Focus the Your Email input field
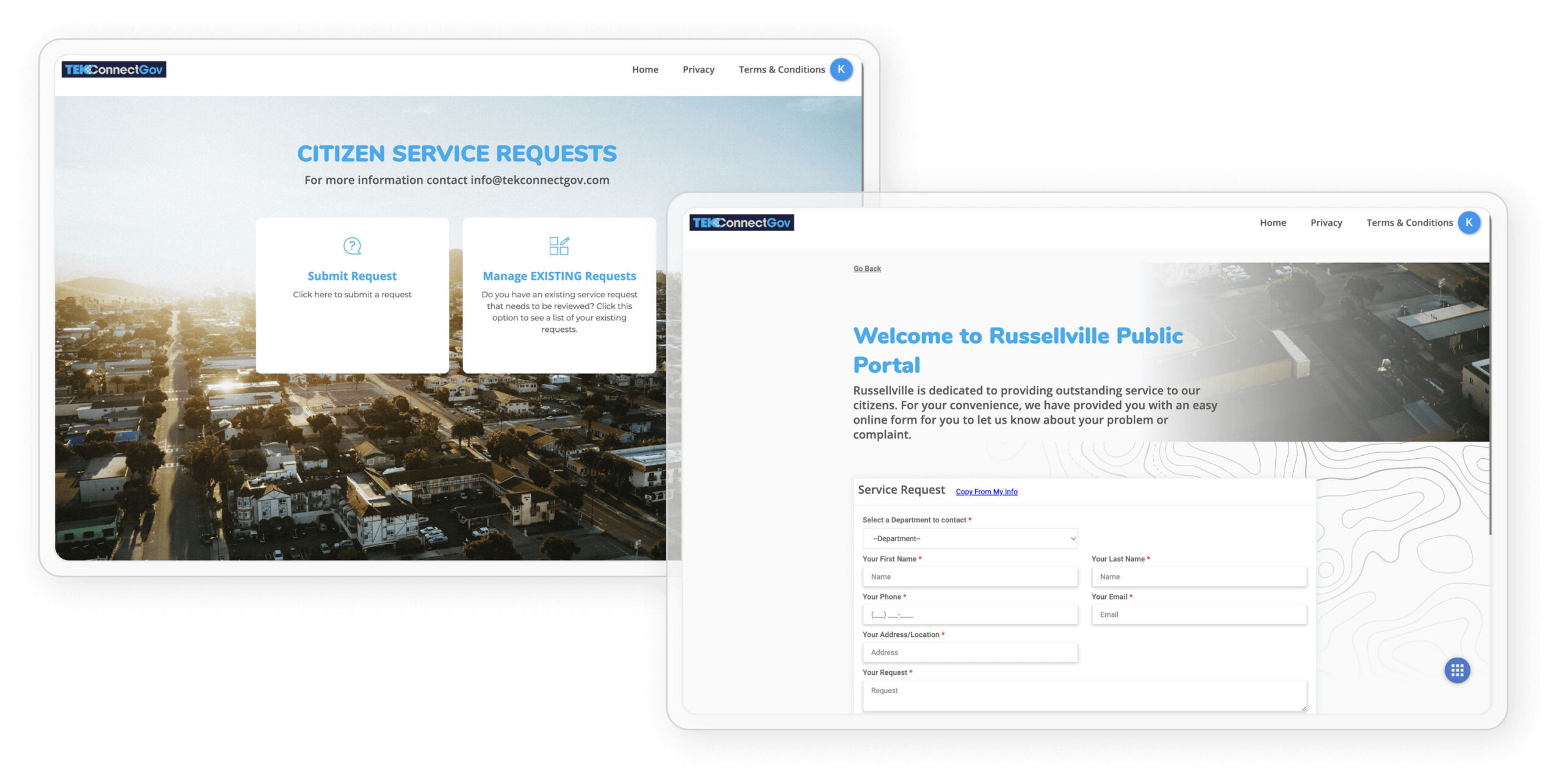This screenshot has height=784, width=1562. point(1198,614)
